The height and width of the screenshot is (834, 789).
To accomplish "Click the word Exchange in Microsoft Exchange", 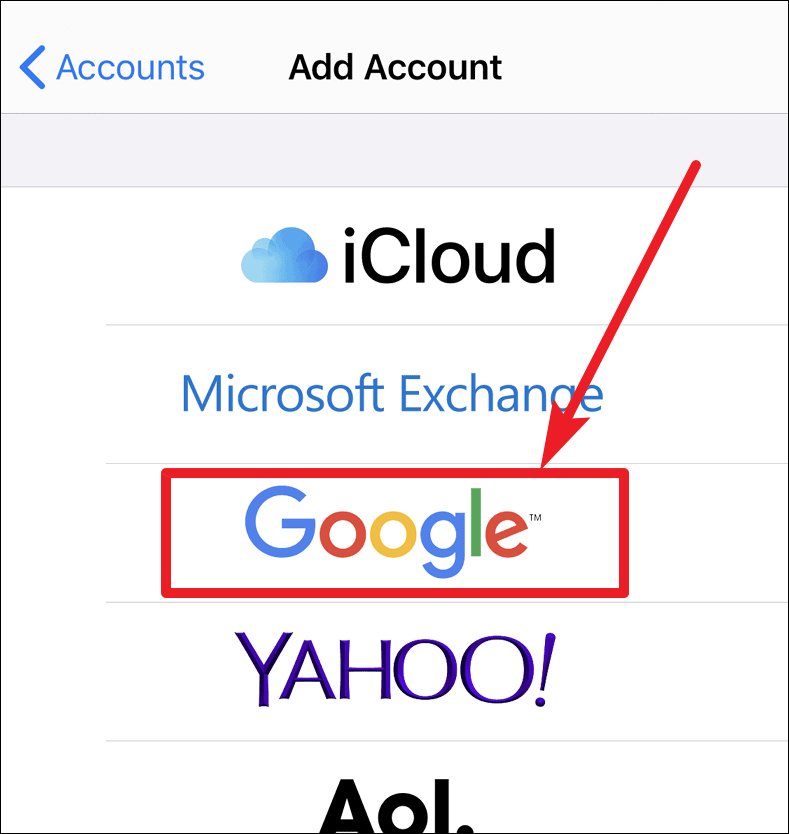I will pos(501,394).
